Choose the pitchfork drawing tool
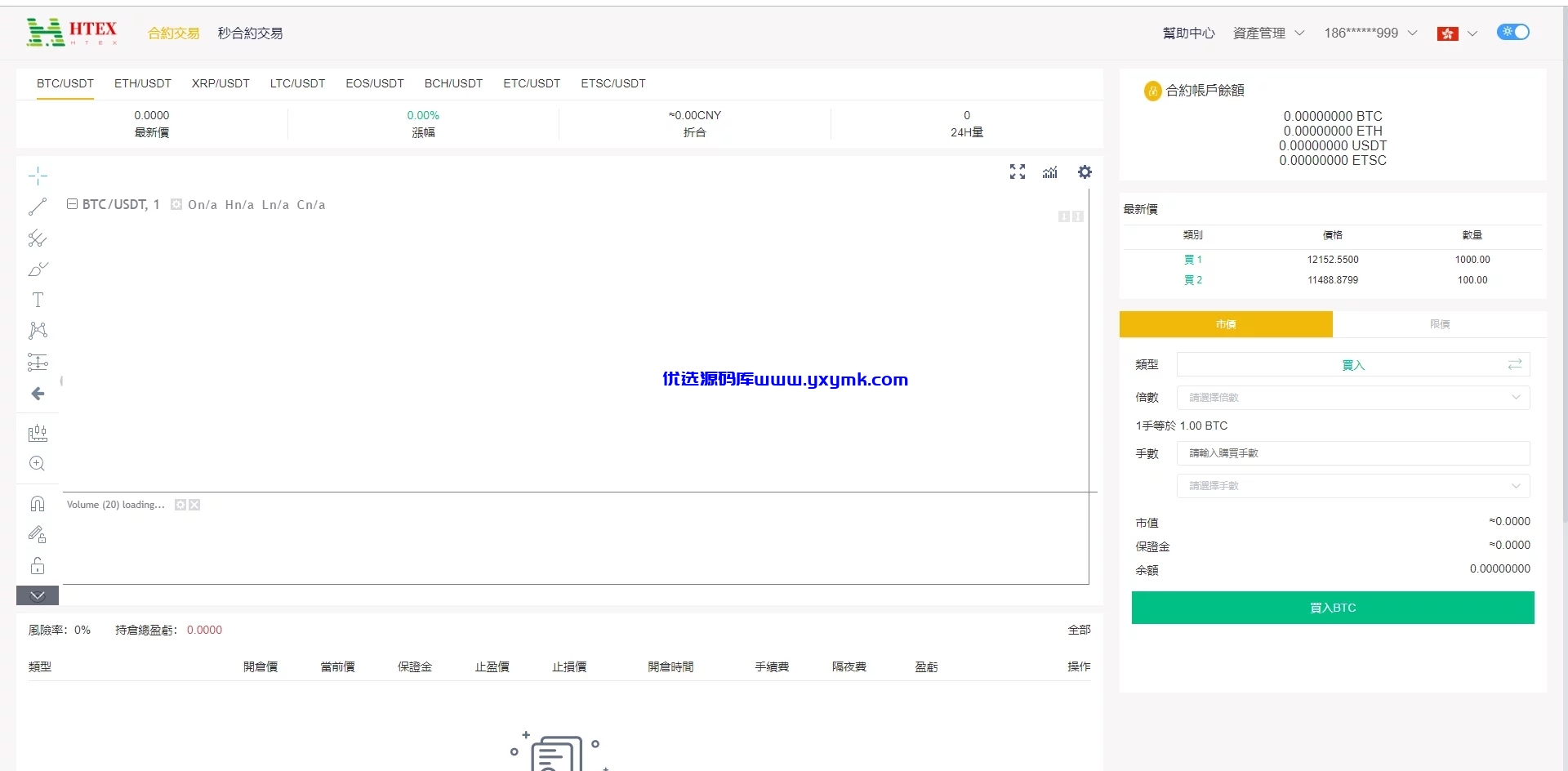1568x771 pixels. [38, 238]
